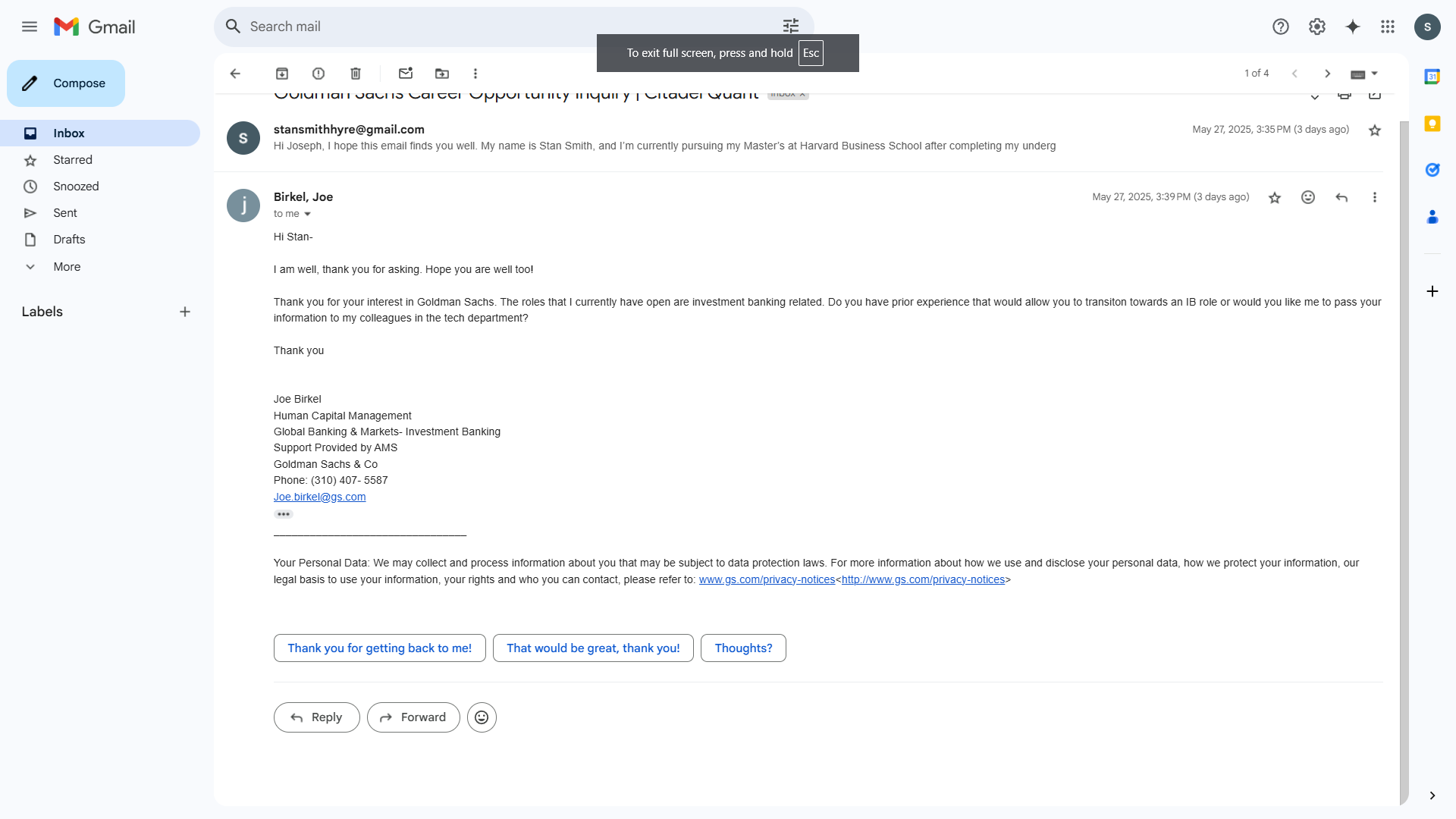Archive this conversation
Image resolution: width=1456 pixels, height=819 pixels.
[282, 74]
